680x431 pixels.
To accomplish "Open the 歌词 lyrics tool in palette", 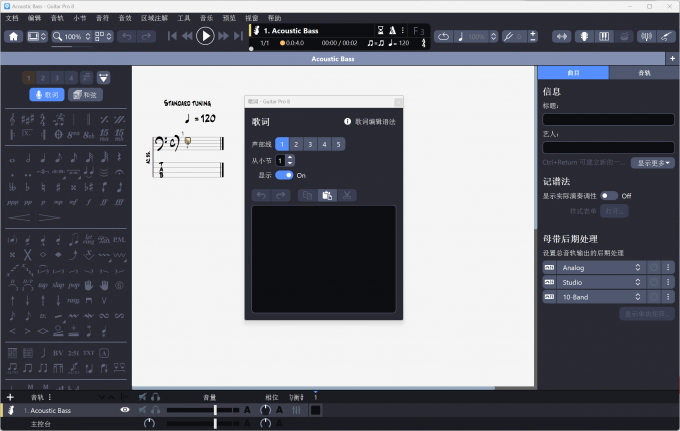I will coord(46,95).
